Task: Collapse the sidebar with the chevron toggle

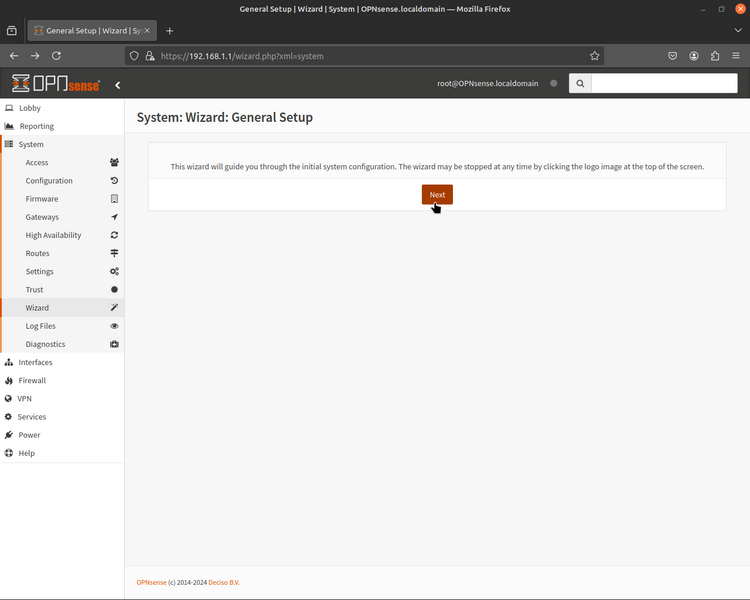Action: click(118, 85)
